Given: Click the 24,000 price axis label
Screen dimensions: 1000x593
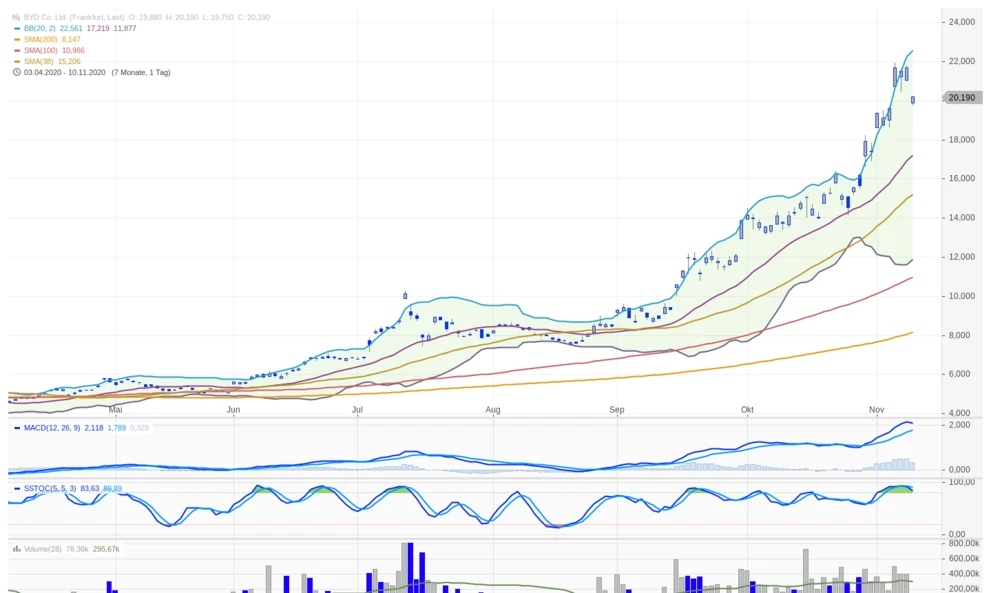Looking at the screenshot, I should click(x=962, y=22).
